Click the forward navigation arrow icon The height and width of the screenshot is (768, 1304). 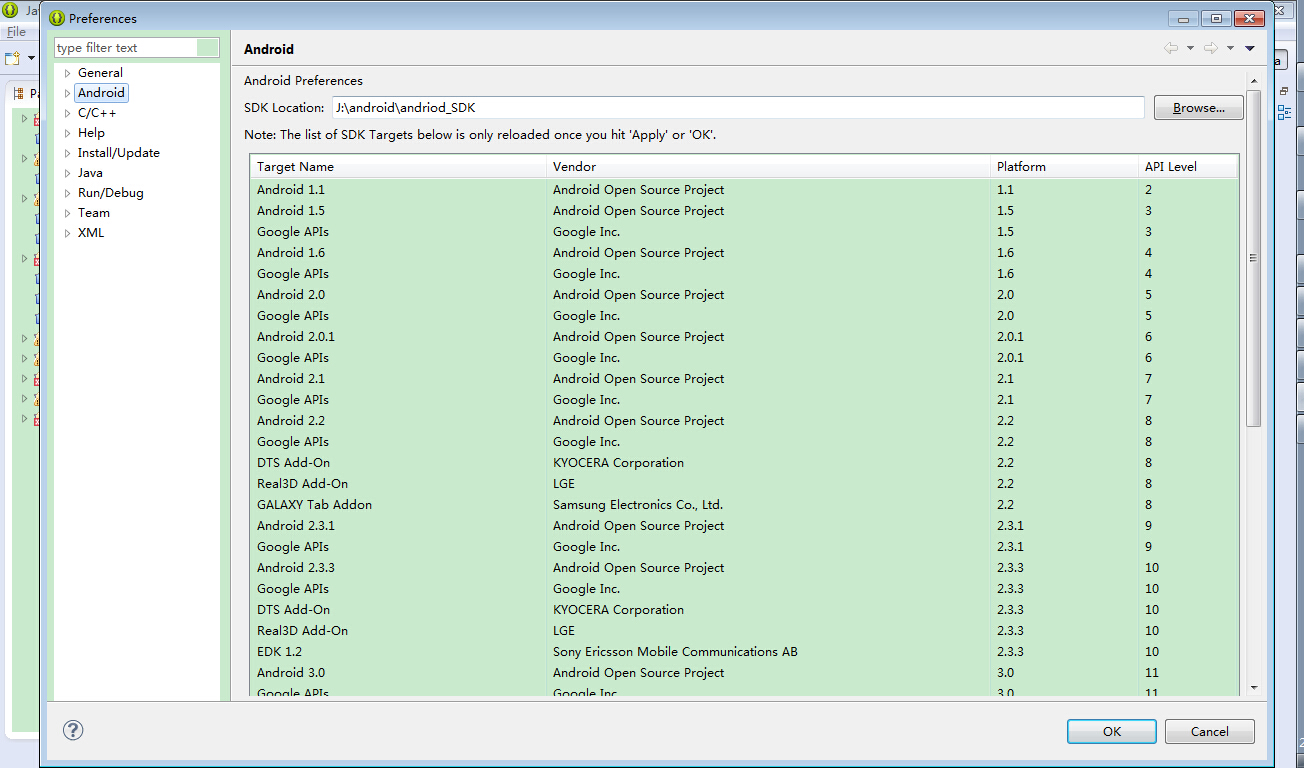coord(1210,48)
